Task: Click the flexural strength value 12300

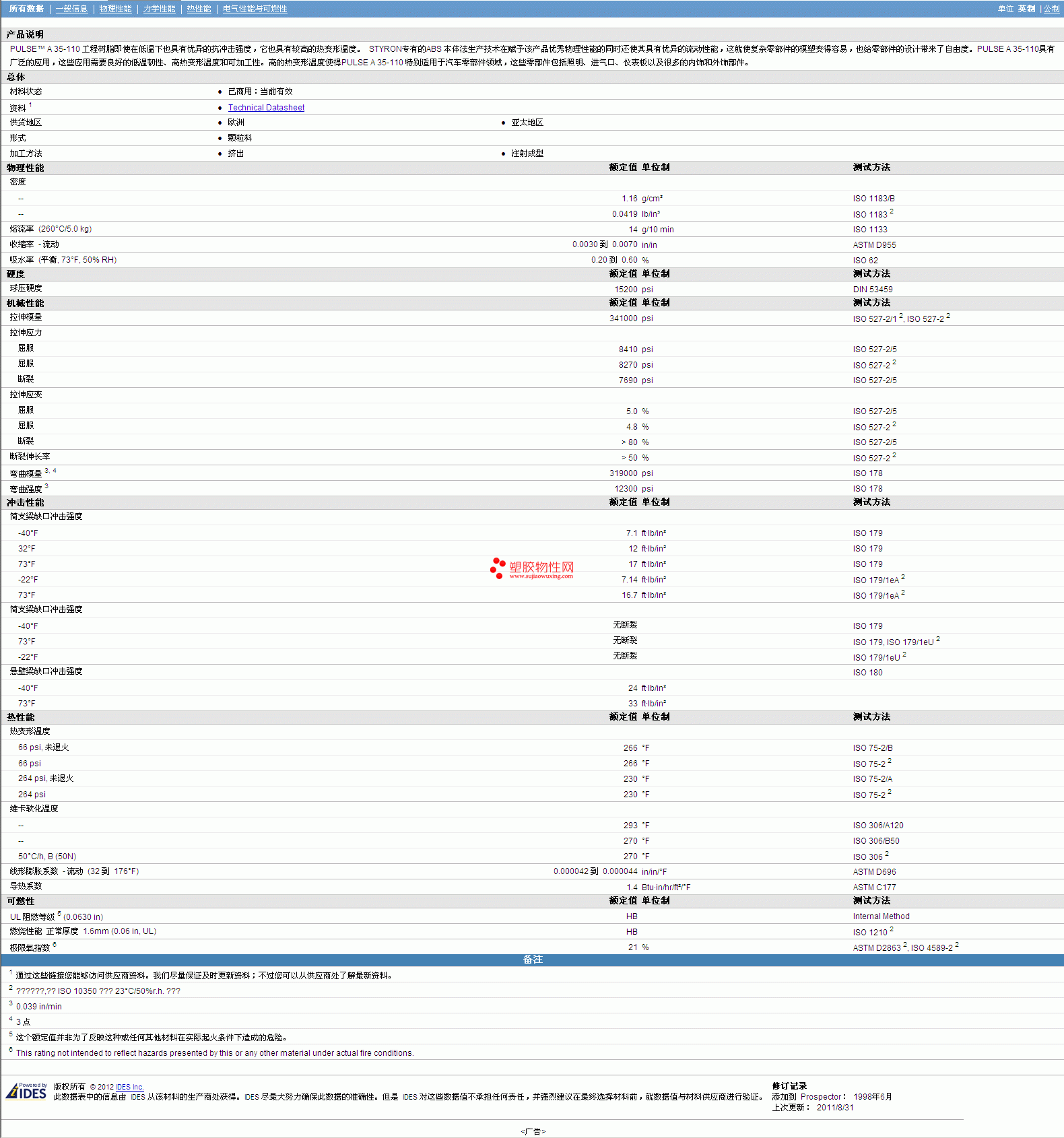Action: coord(626,489)
